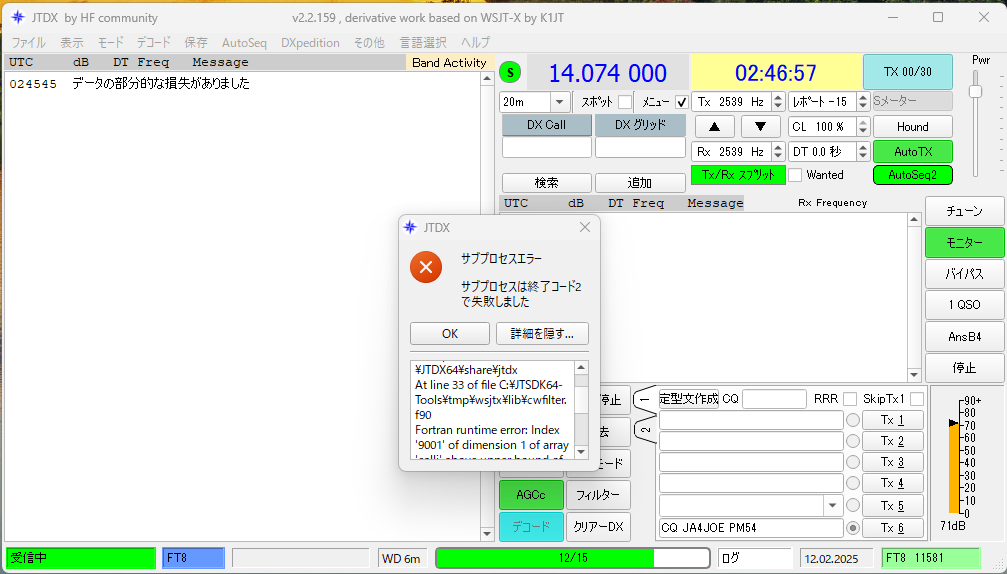1007x574 pixels.
Task: Click the TX 00/30 button
Action: pyautogui.click(x=907, y=72)
